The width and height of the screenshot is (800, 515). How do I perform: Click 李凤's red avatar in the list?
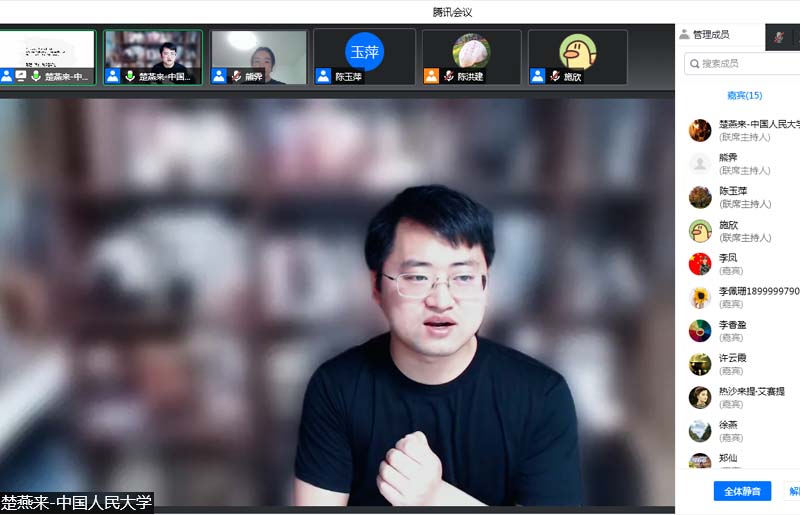[x=700, y=264]
